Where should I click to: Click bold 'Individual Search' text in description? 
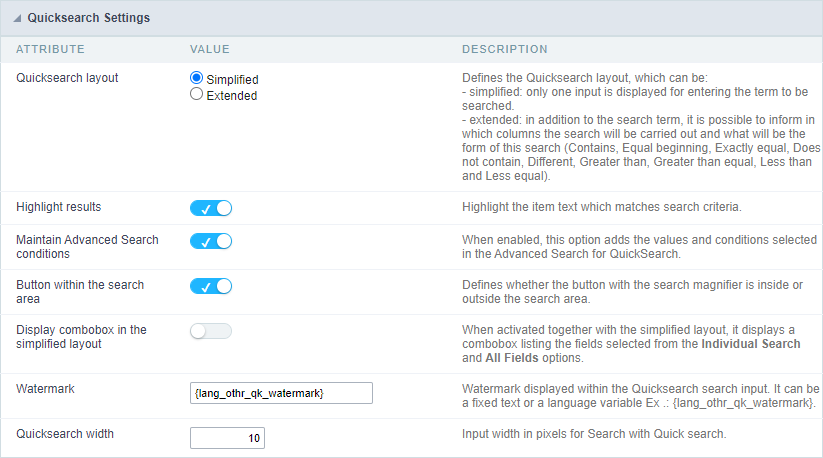751,344
